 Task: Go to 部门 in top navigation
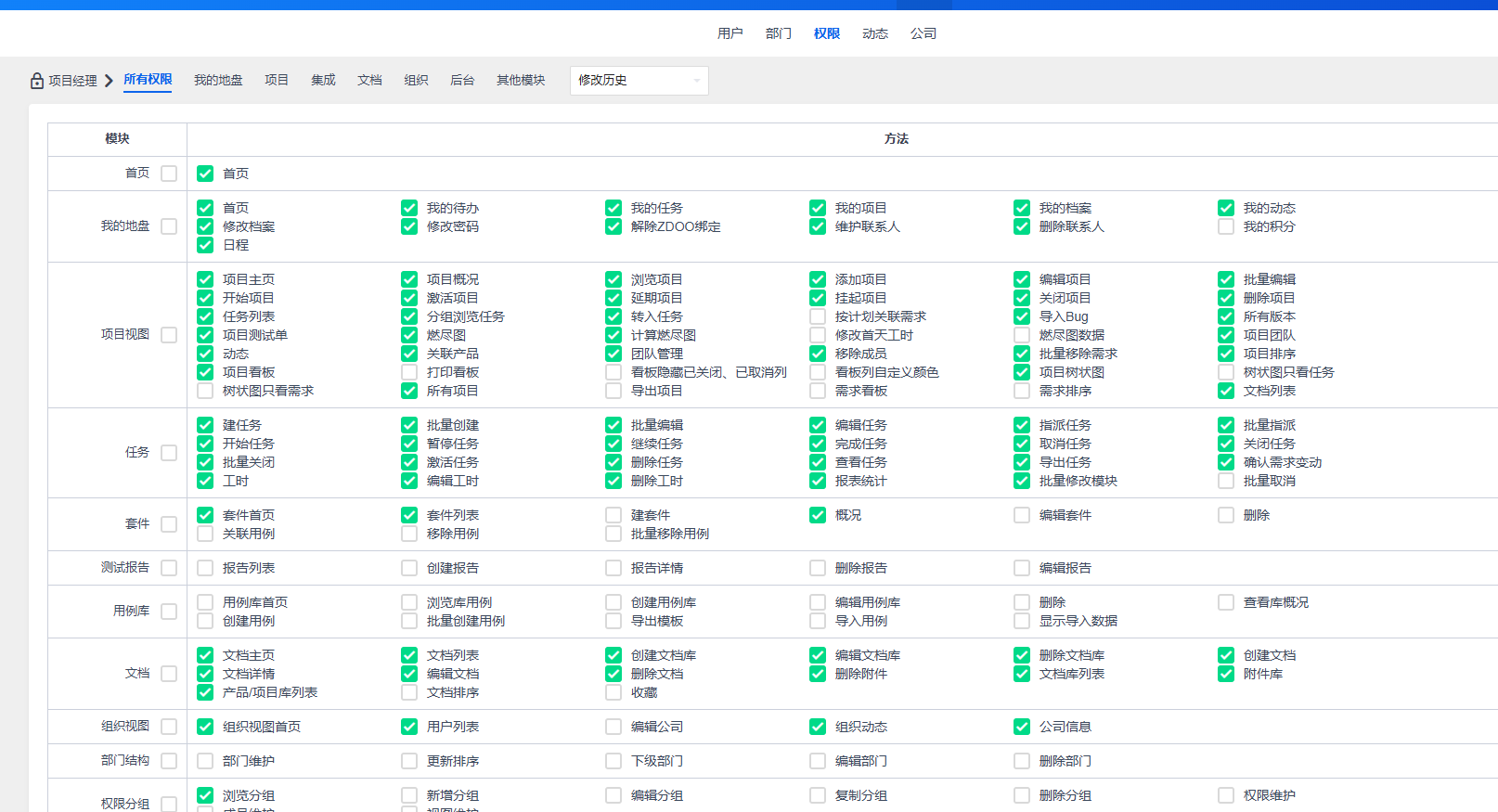pos(779,33)
